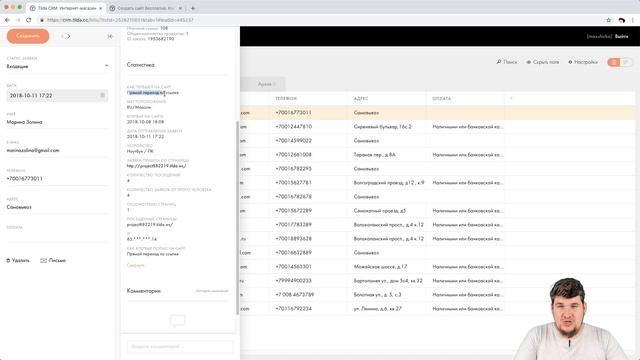Select phone cell +70012661008
640x360 pixels.
[293, 155]
